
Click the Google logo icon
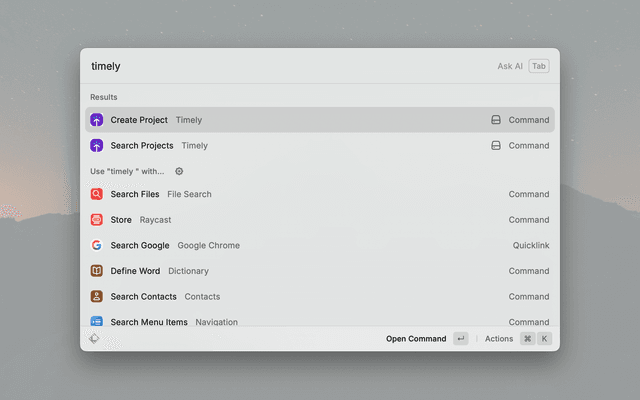pyautogui.click(x=97, y=245)
